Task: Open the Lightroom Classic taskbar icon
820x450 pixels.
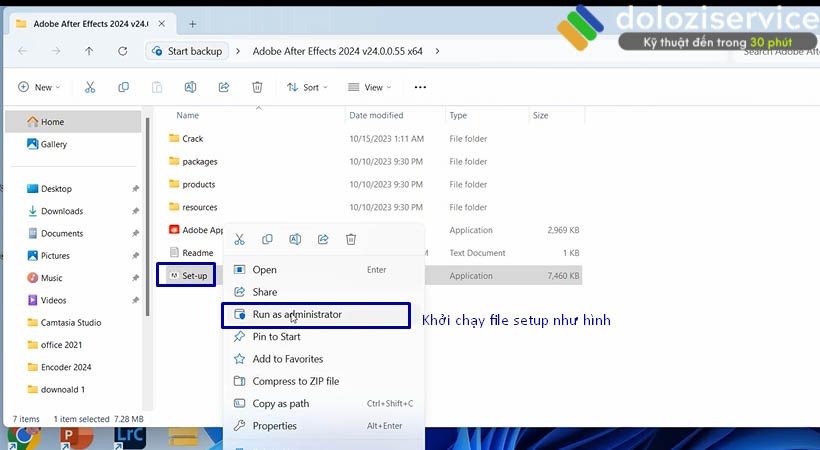Action: (x=129, y=437)
